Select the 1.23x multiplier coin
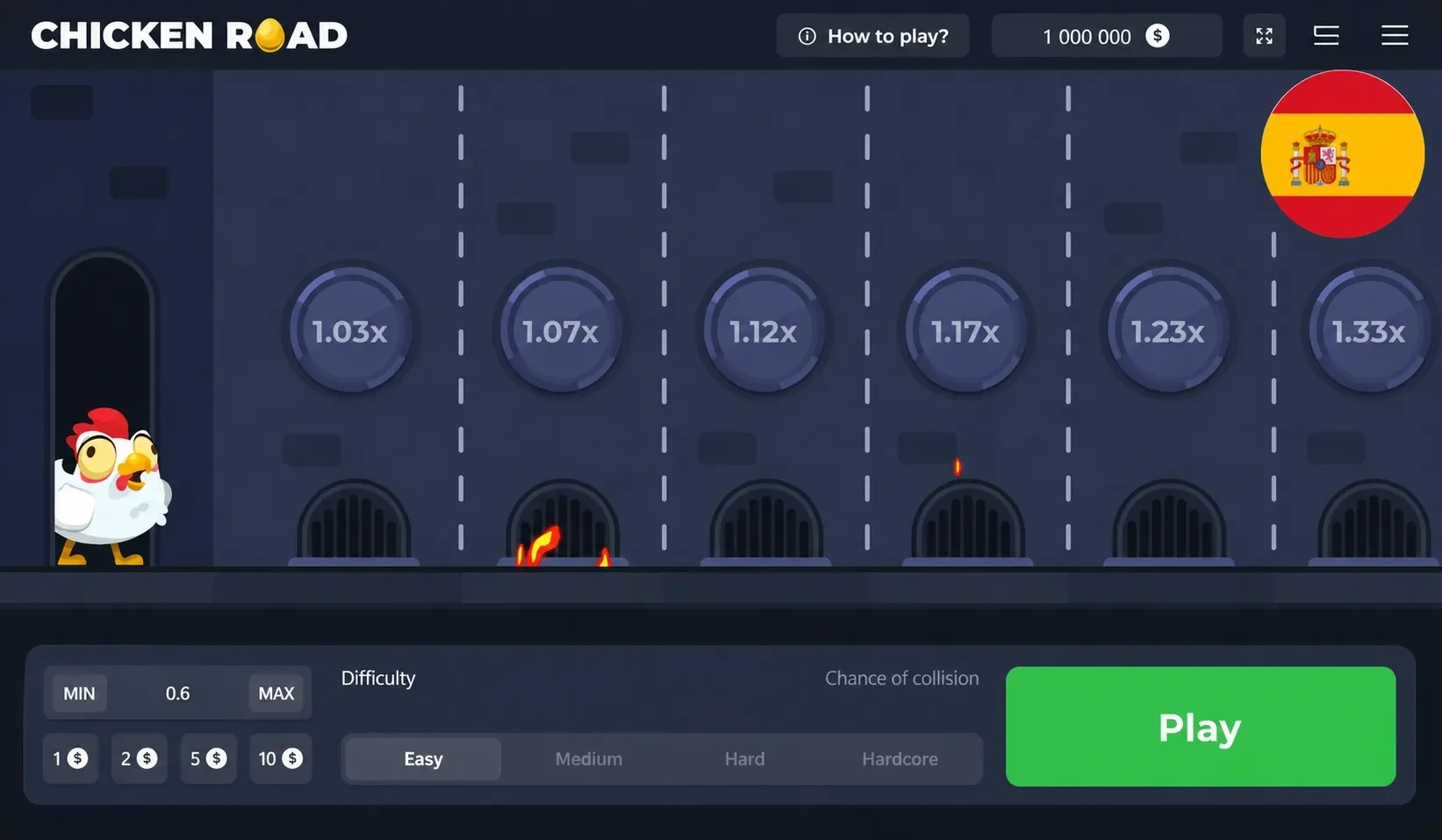Viewport: 1442px width, 840px height. 1167,330
